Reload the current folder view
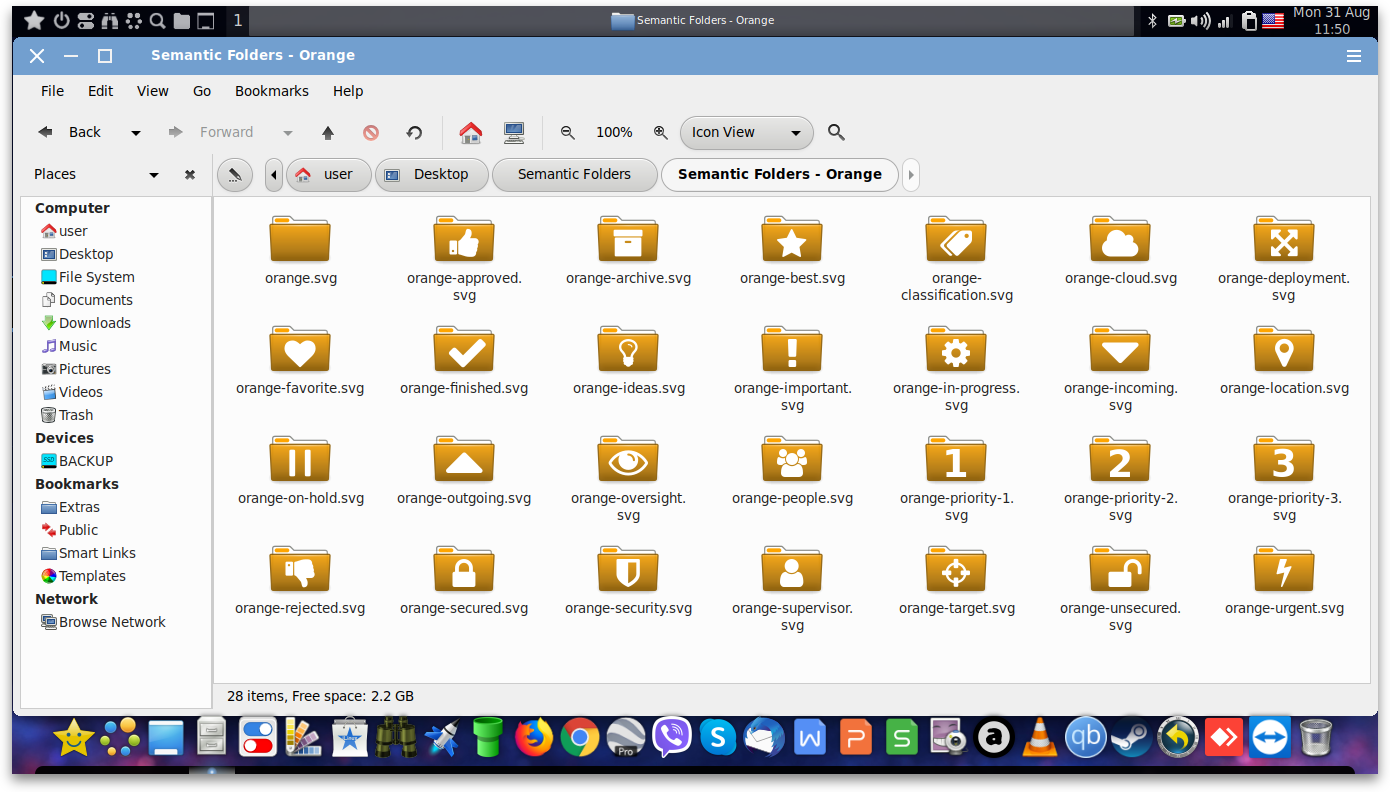This screenshot has width=1390, height=792. click(414, 132)
